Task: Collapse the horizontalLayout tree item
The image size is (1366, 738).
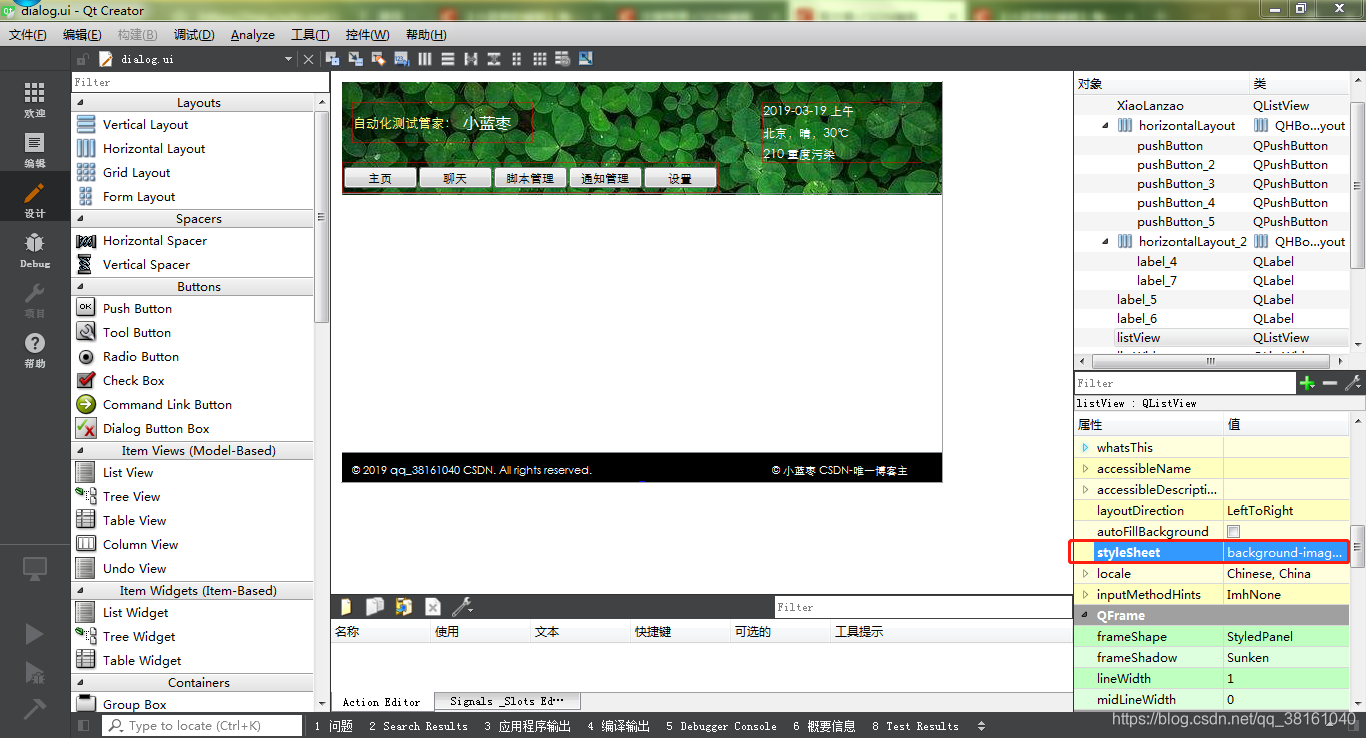Action: (1104, 125)
